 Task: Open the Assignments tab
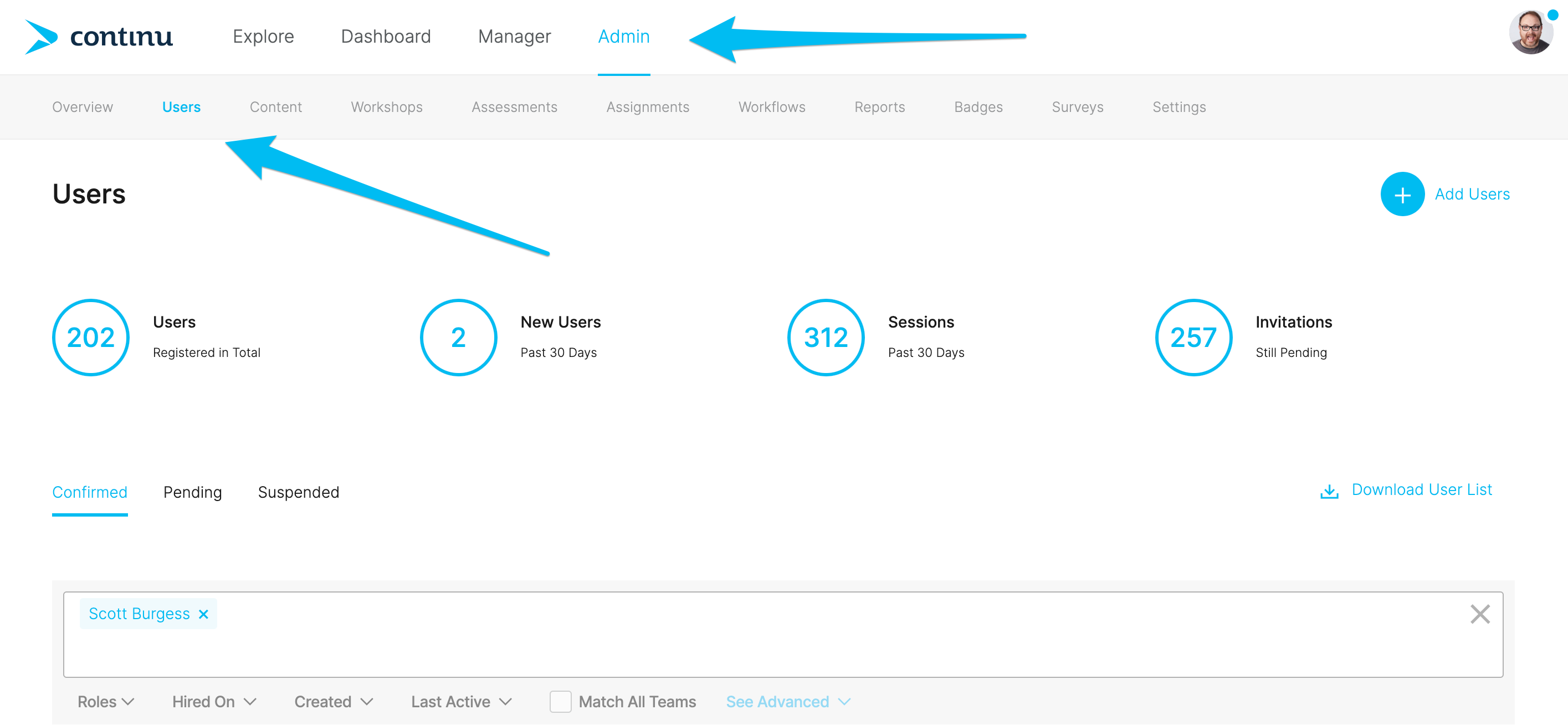pyautogui.click(x=648, y=107)
